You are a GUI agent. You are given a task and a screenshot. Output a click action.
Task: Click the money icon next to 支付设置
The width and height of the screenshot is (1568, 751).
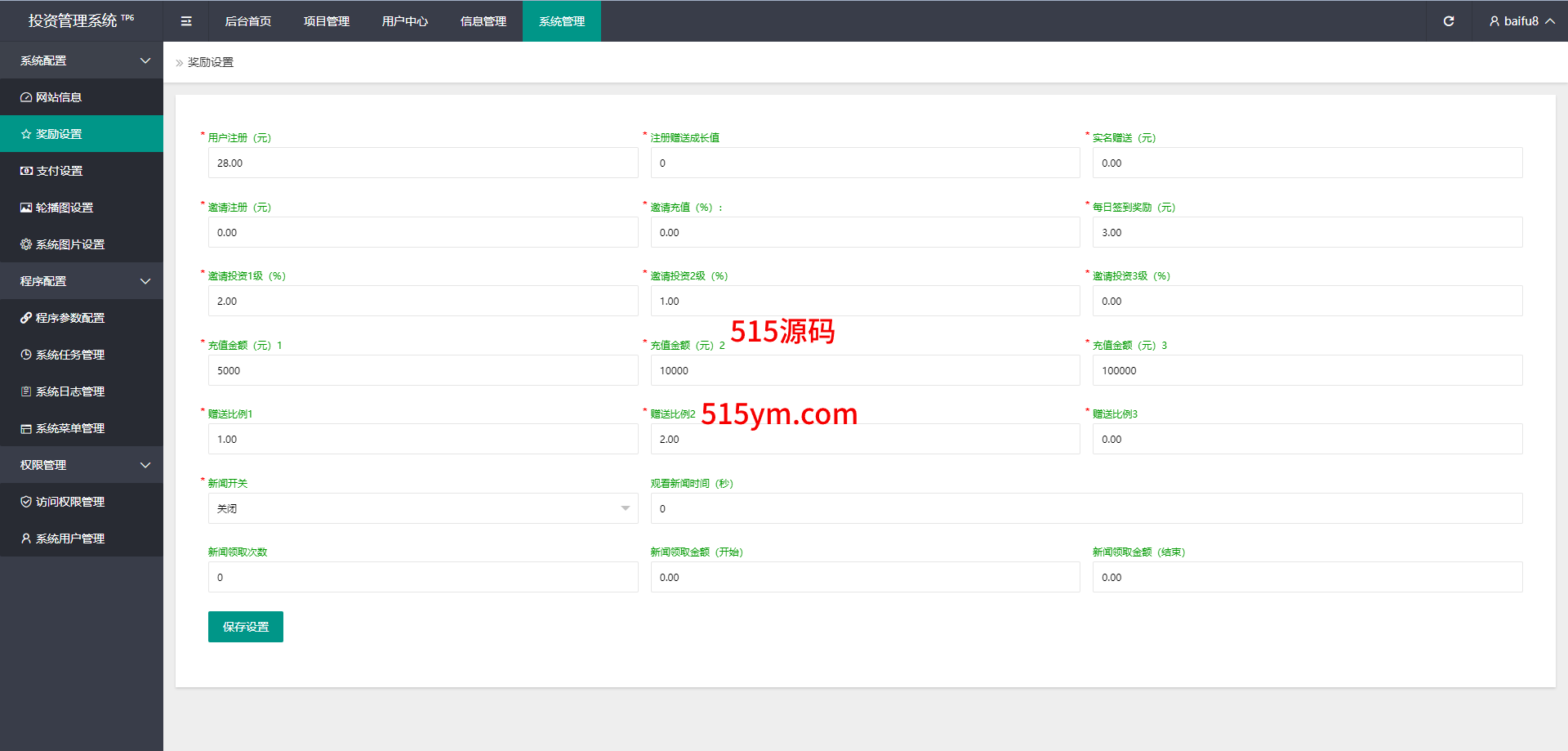(x=26, y=171)
